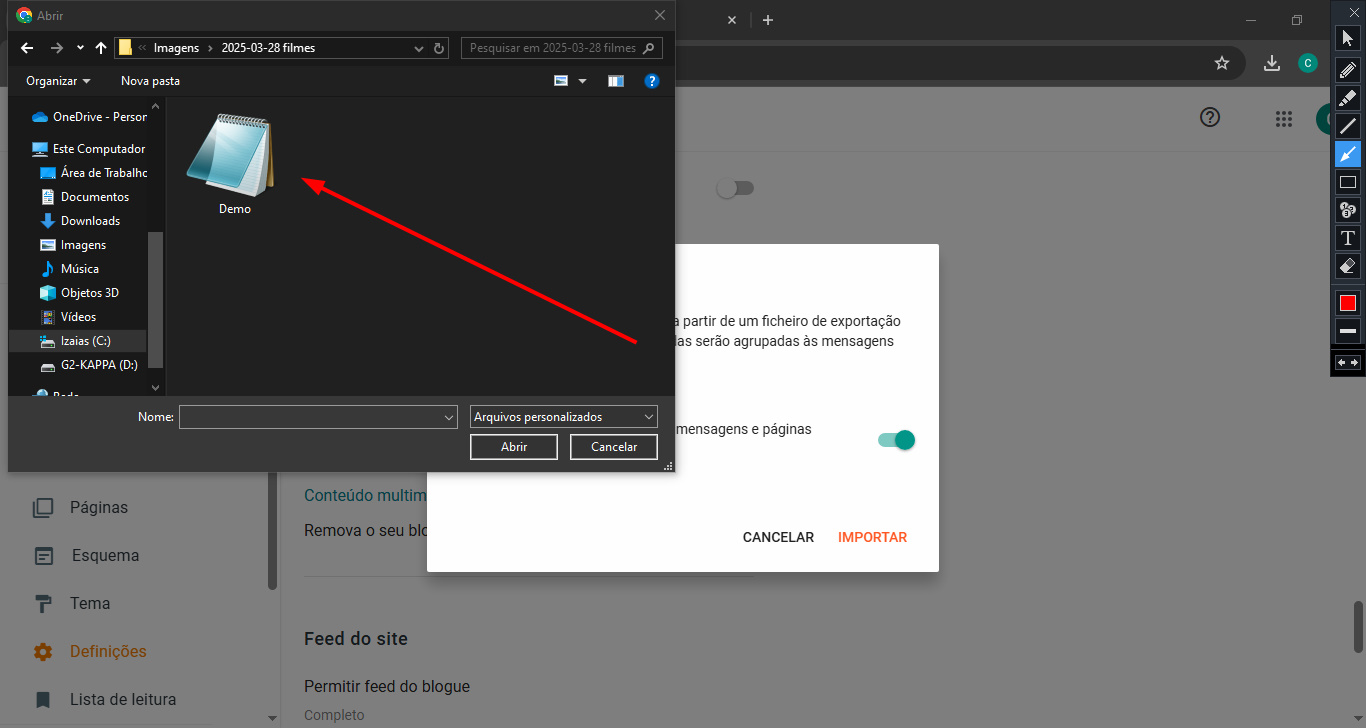
Task: Open the blue help icon in the dialog
Action: (652, 80)
